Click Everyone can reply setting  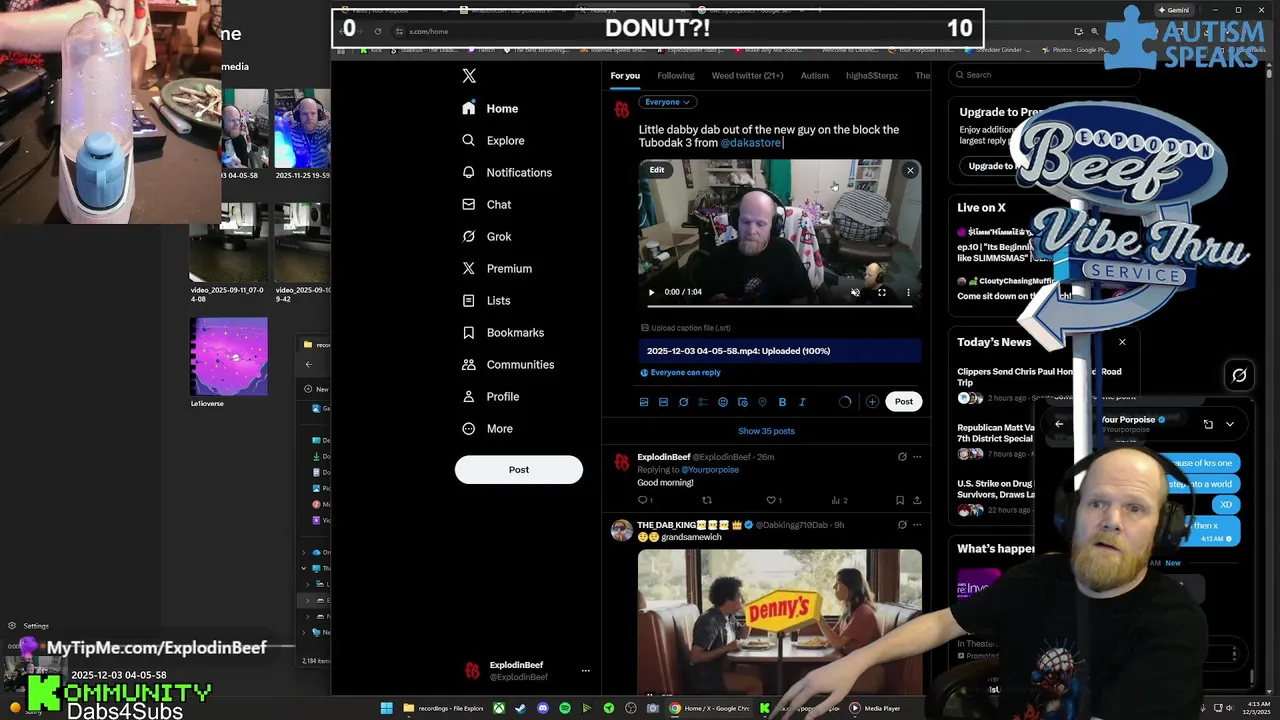click(x=680, y=372)
